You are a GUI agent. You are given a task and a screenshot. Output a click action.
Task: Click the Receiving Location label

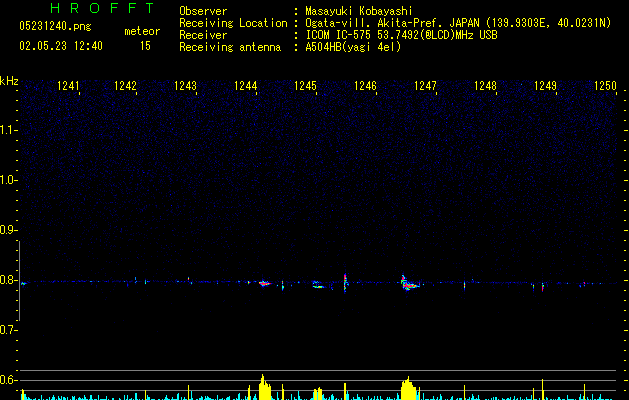(233, 23)
